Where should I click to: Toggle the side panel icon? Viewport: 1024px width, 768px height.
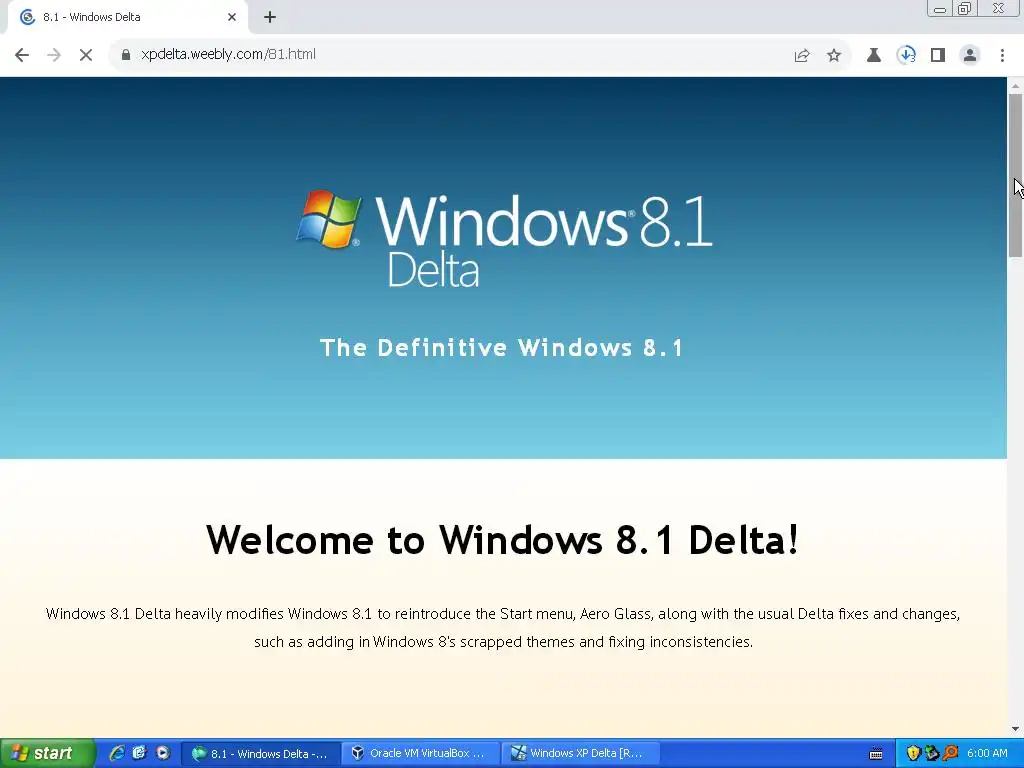tap(938, 56)
